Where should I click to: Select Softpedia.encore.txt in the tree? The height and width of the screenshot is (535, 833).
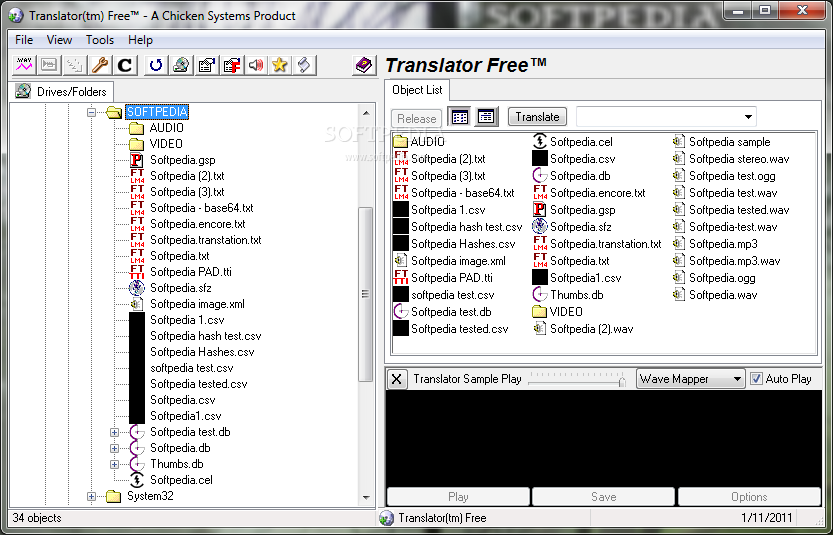pyautogui.click(x=198, y=224)
